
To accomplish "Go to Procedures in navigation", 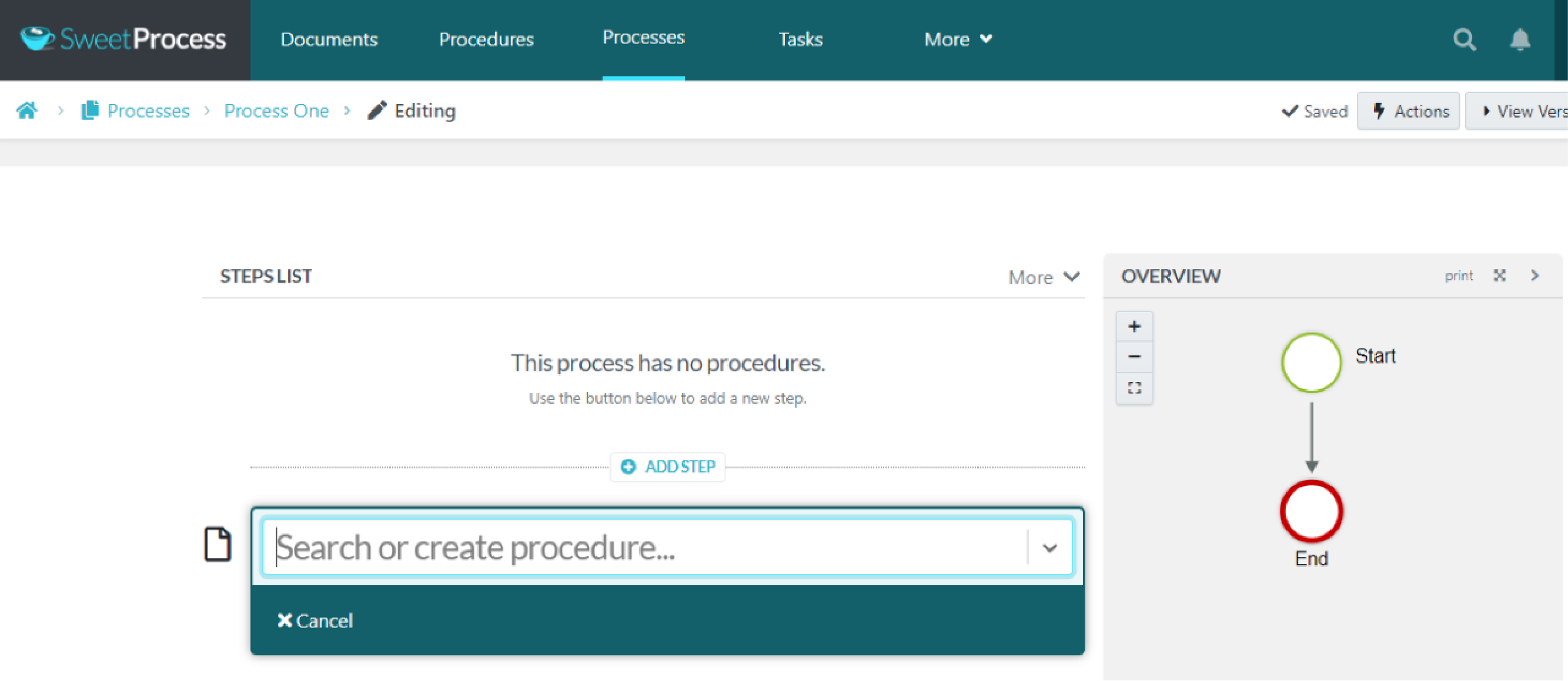I will (x=486, y=39).
